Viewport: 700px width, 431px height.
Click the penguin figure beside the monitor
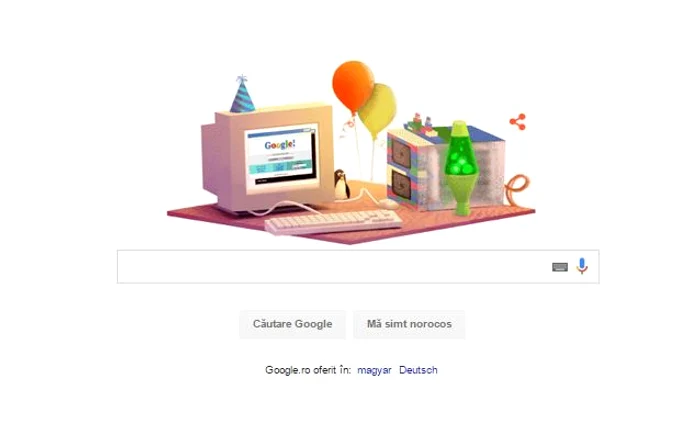(x=342, y=184)
